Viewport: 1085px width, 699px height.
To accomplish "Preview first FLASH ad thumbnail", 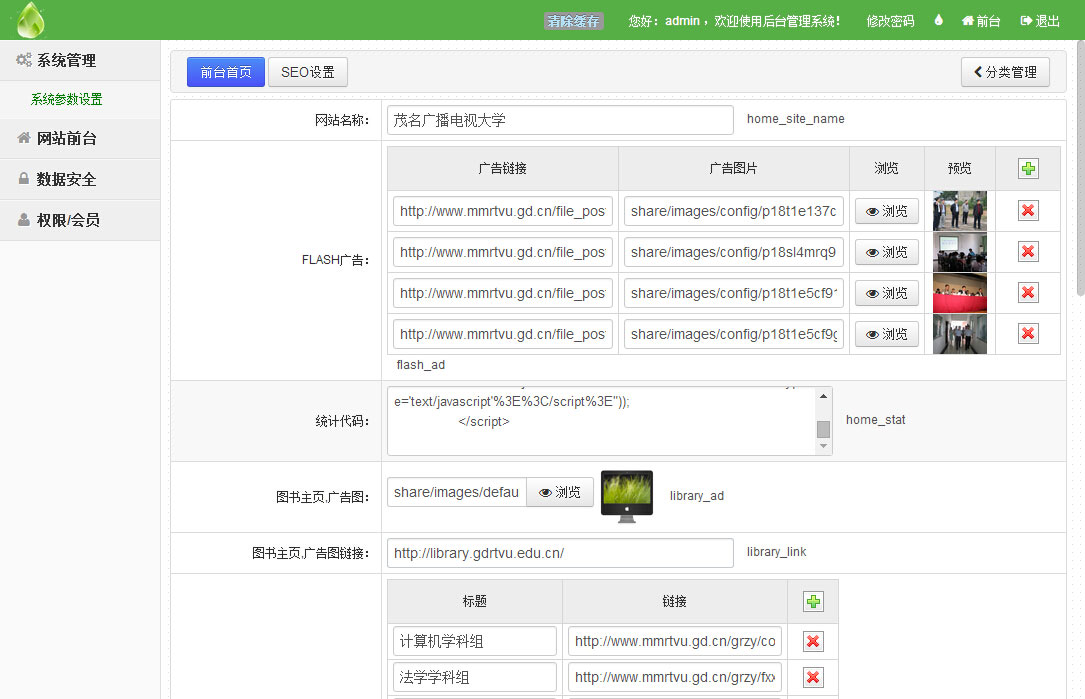I will (960, 210).
